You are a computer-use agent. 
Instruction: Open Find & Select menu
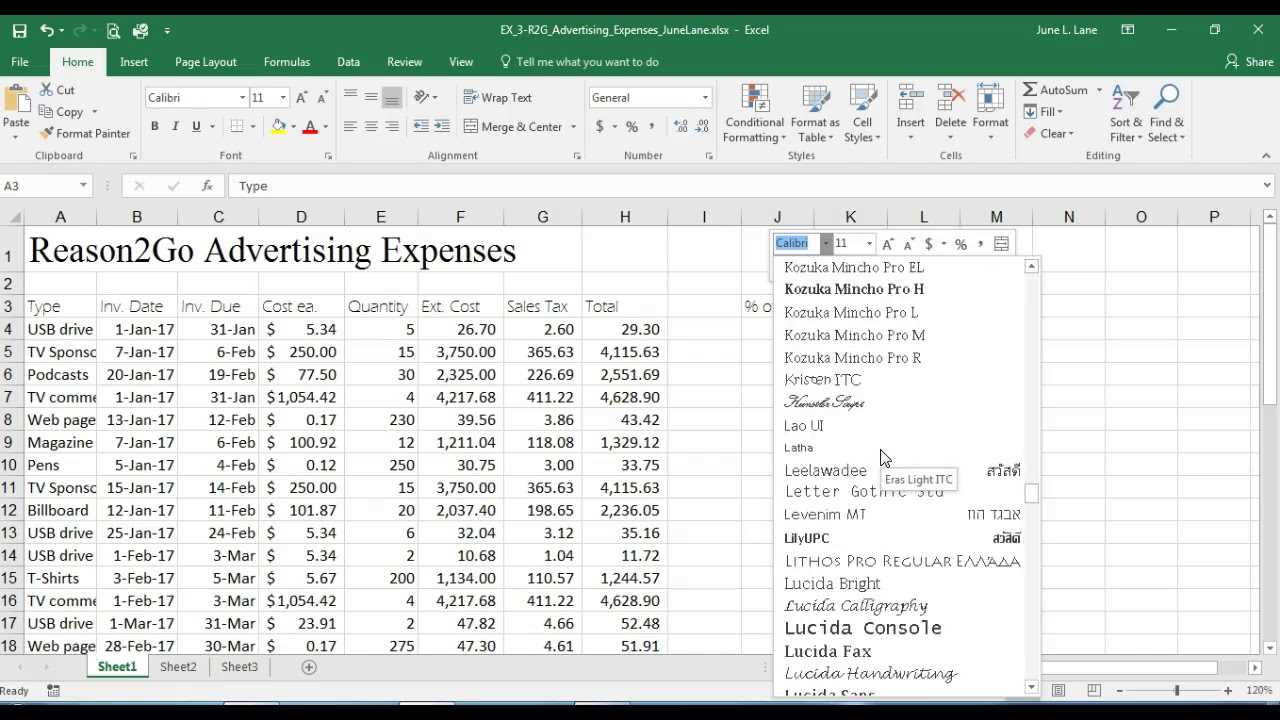(x=1166, y=114)
